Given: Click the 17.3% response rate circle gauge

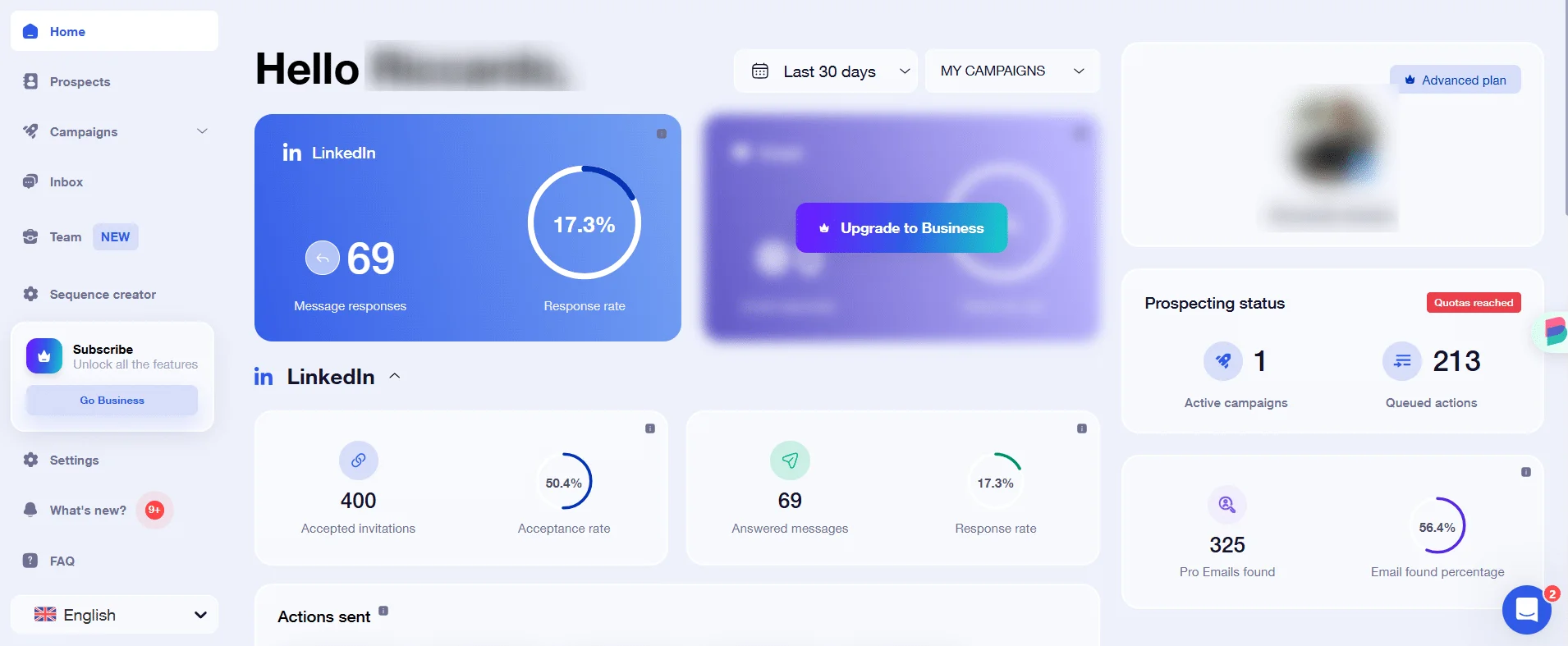Looking at the screenshot, I should coord(584,223).
